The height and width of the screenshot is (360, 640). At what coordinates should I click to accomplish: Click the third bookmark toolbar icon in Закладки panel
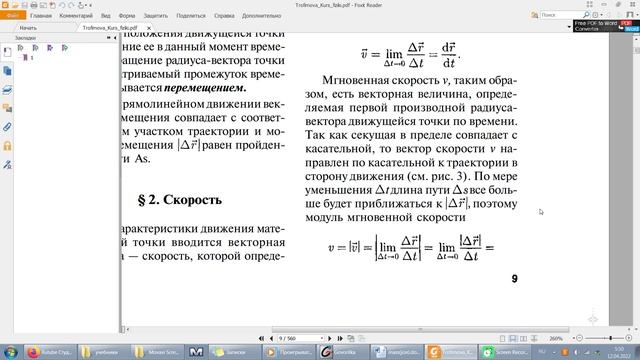(x=50, y=48)
